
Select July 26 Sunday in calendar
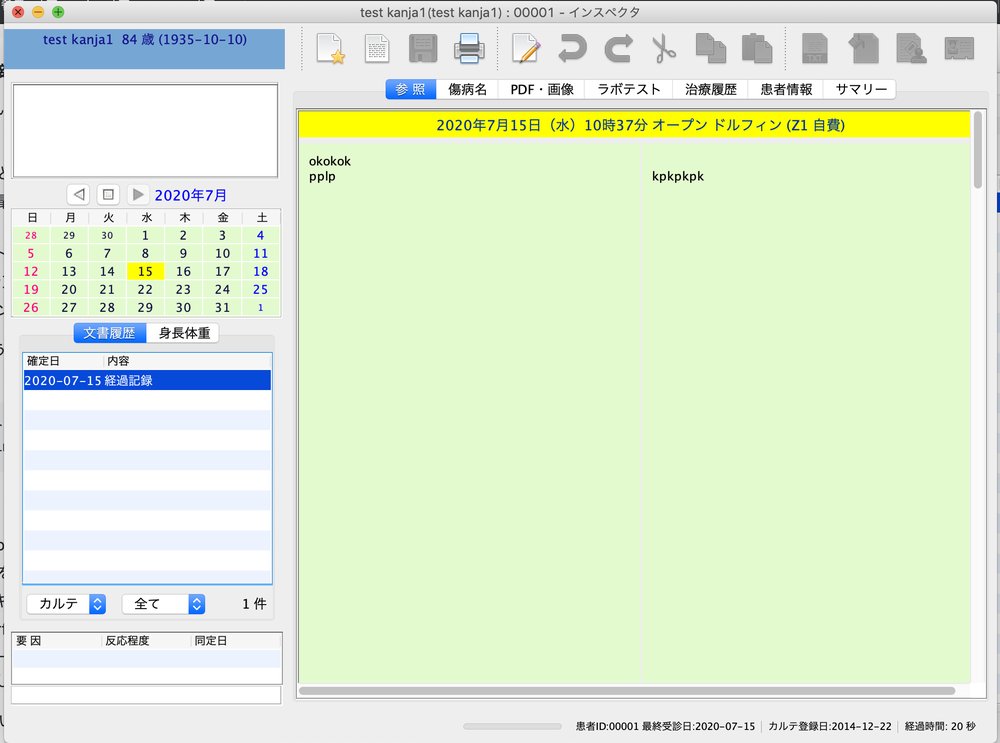click(x=31, y=307)
